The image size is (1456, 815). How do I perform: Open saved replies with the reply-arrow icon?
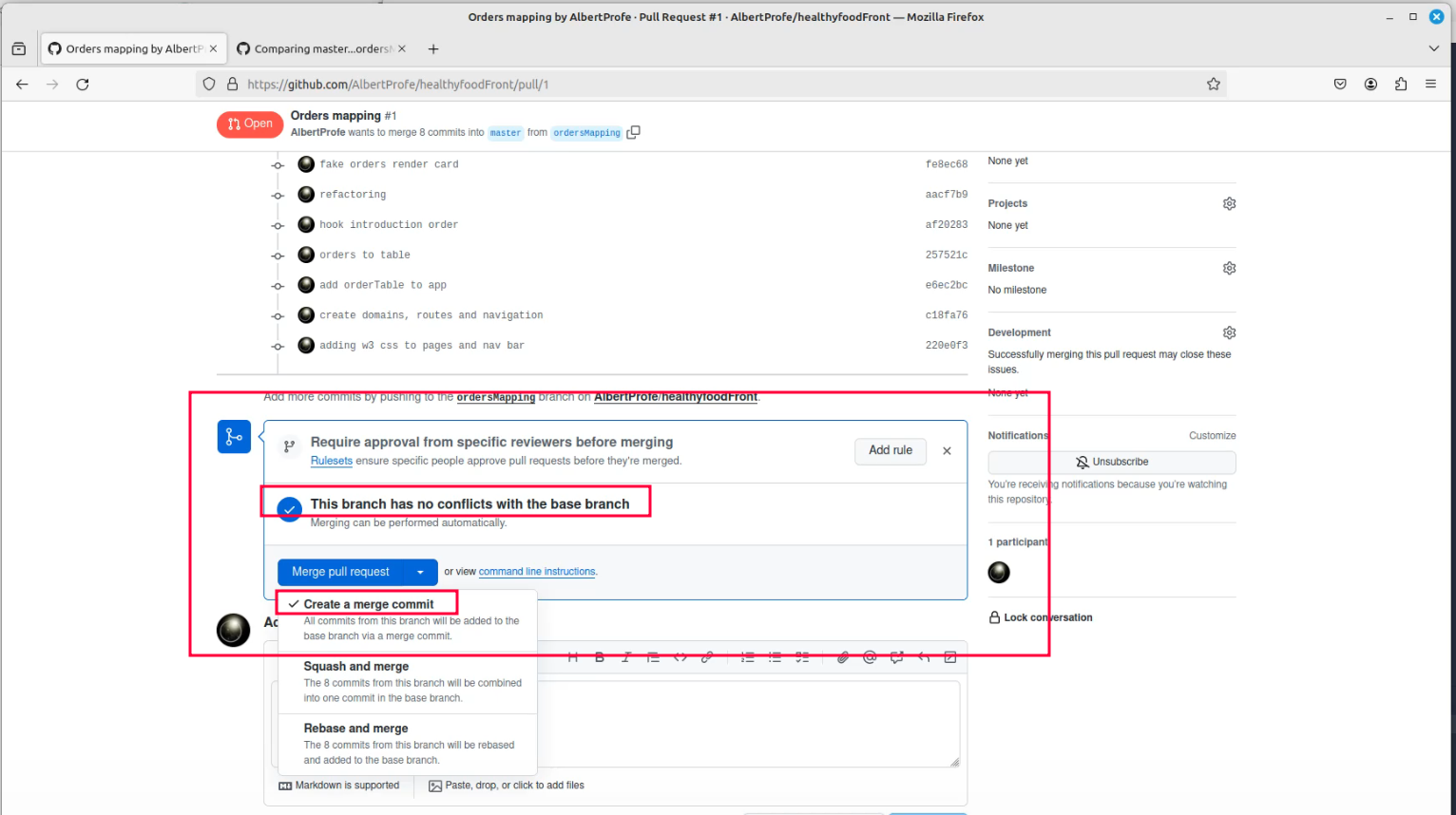pyautogui.click(x=924, y=657)
